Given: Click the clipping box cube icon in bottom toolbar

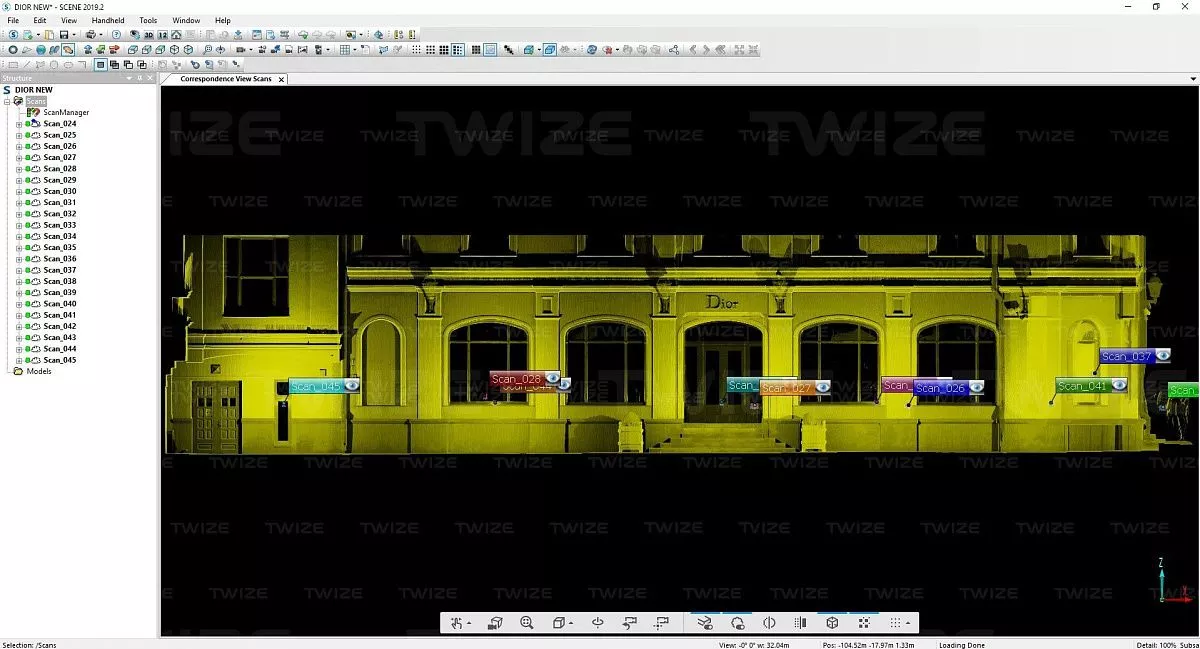Looking at the screenshot, I should click(832, 623).
